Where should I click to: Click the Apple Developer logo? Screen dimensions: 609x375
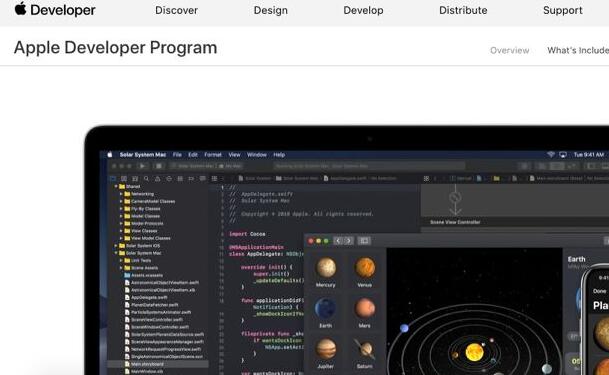point(55,10)
